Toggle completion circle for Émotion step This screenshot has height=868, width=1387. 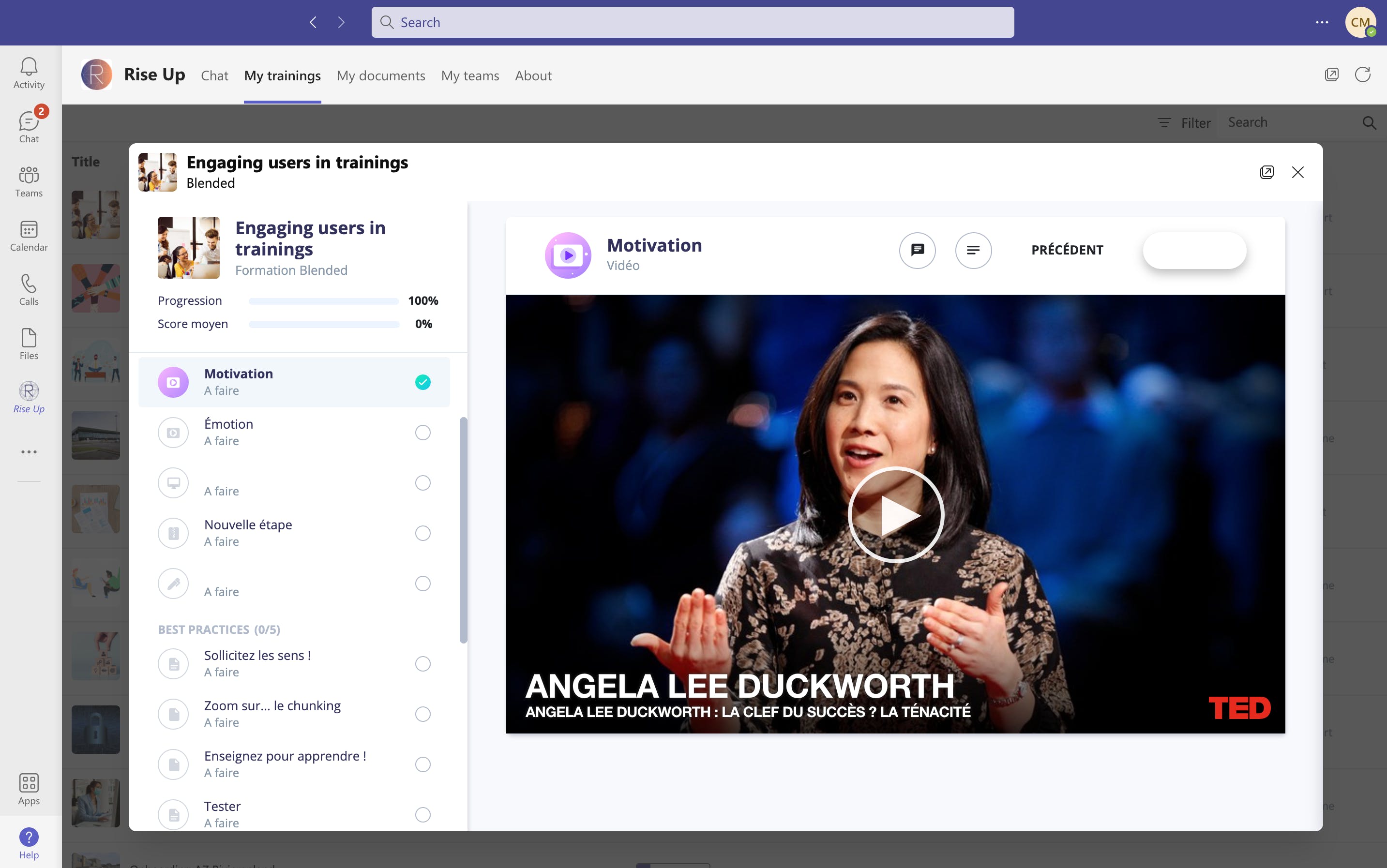[x=422, y=433]
